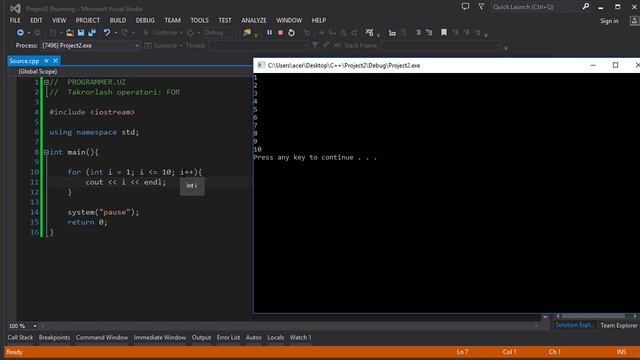The height and width of the screenshot is (360, 640).
Task: Open the FILE menu
Action: pos(15,20)
